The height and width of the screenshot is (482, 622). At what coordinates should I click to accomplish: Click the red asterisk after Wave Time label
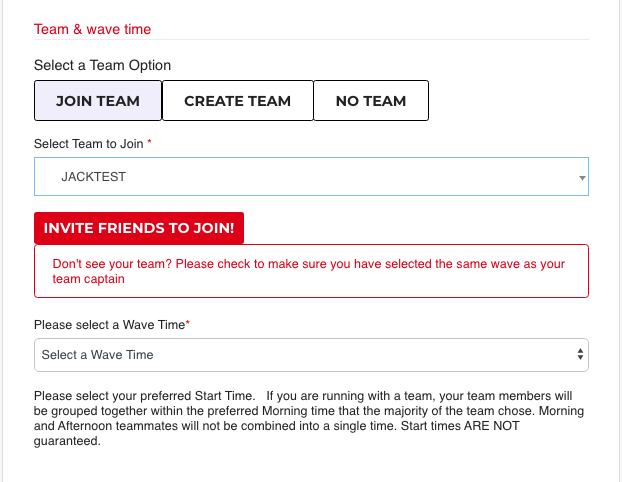point(188,323)
